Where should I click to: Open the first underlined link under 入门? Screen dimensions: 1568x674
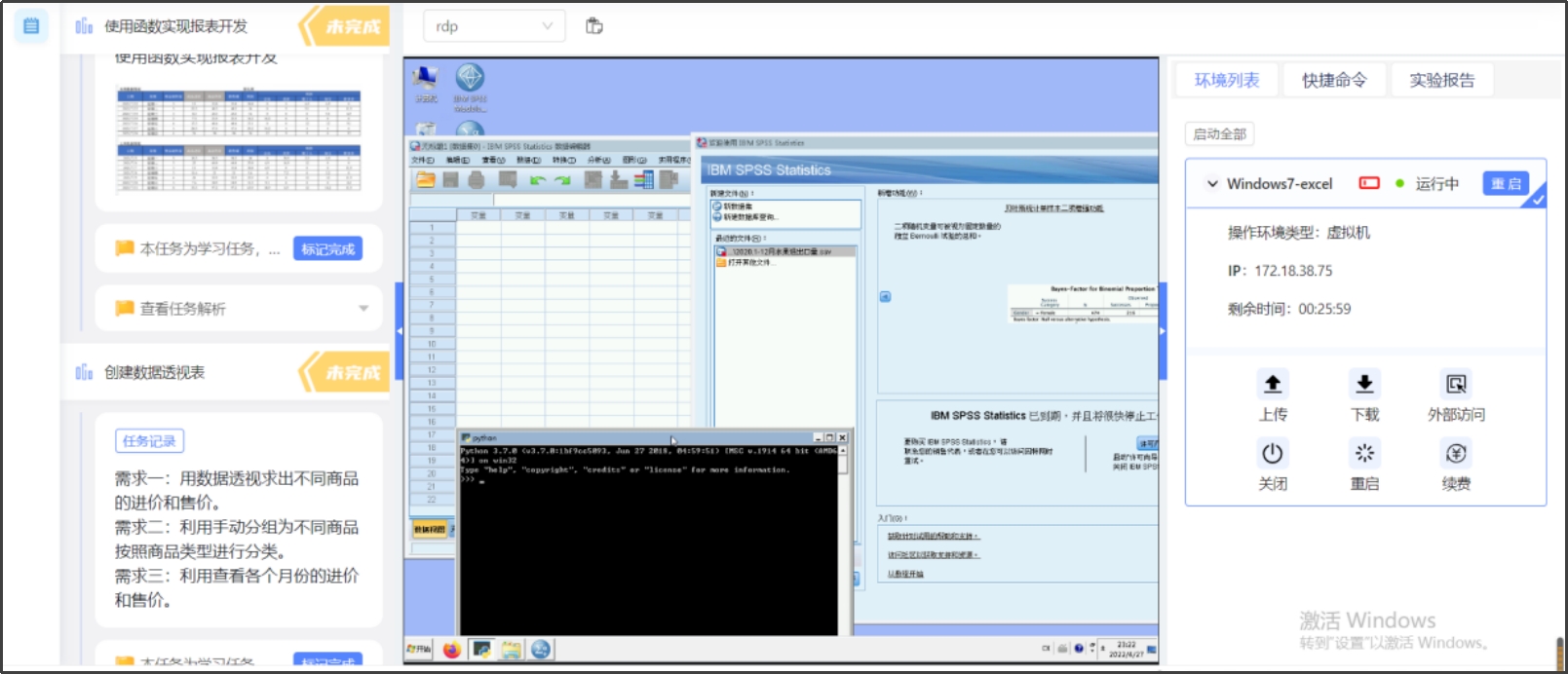pyautogui.click(x=933, y=537)
